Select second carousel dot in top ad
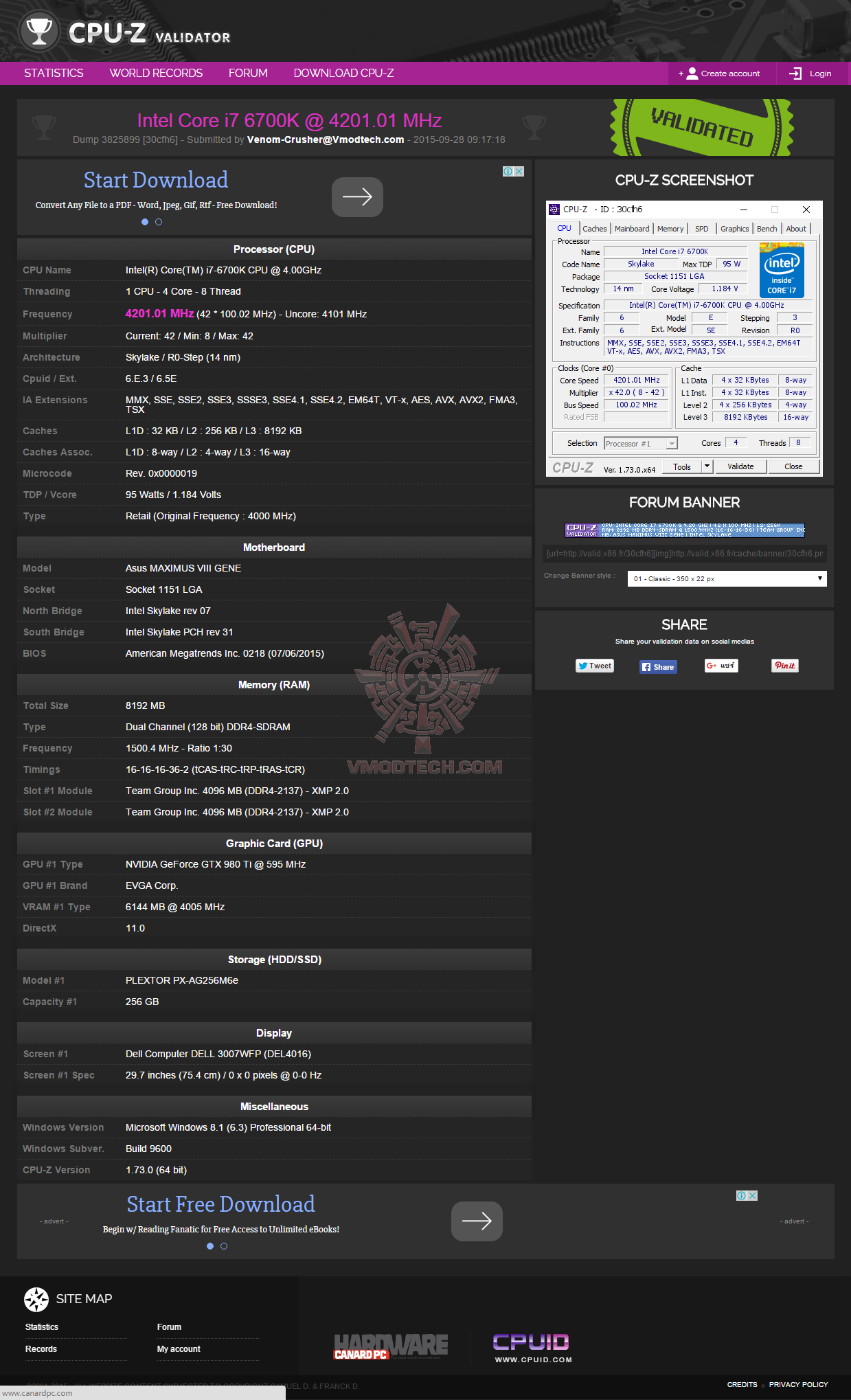The height and width of the screenshot is (1400, 851). point(159,222)
